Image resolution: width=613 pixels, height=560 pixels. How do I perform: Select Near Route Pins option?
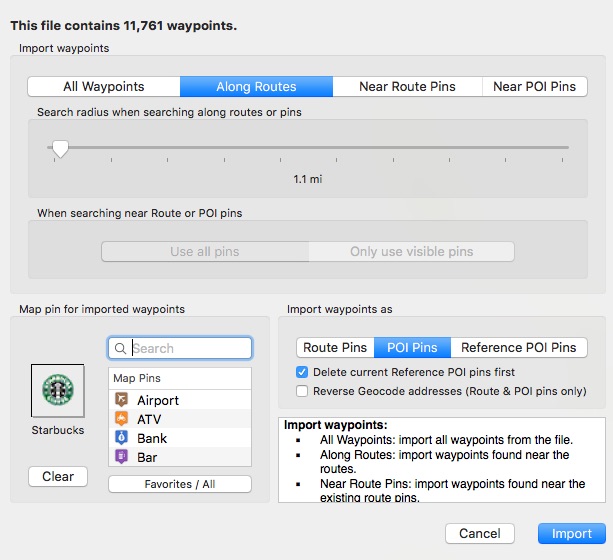[x=407, y=87]
